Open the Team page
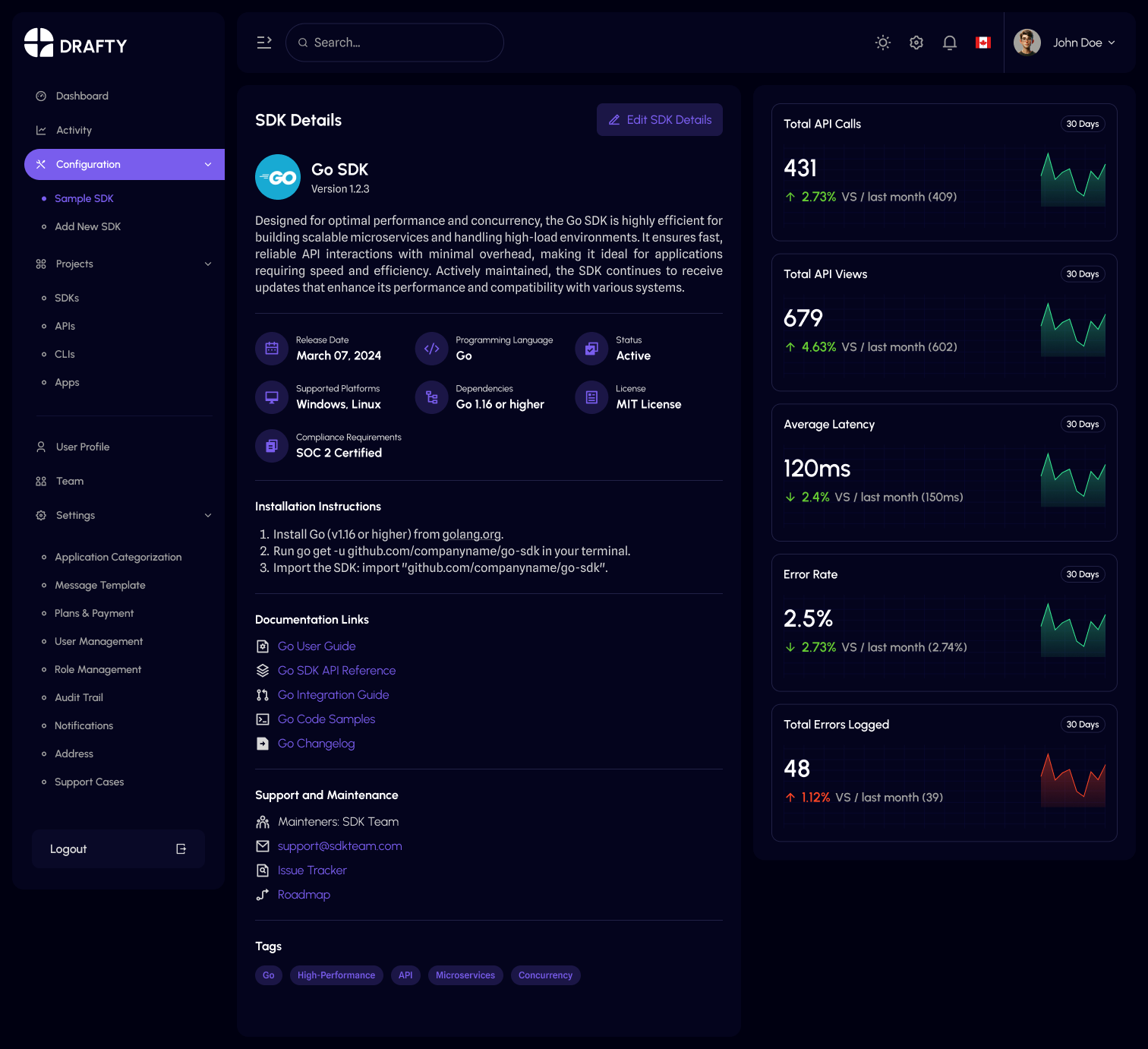This screenshot has height=1049, width=1148. [x=70, y=481]
